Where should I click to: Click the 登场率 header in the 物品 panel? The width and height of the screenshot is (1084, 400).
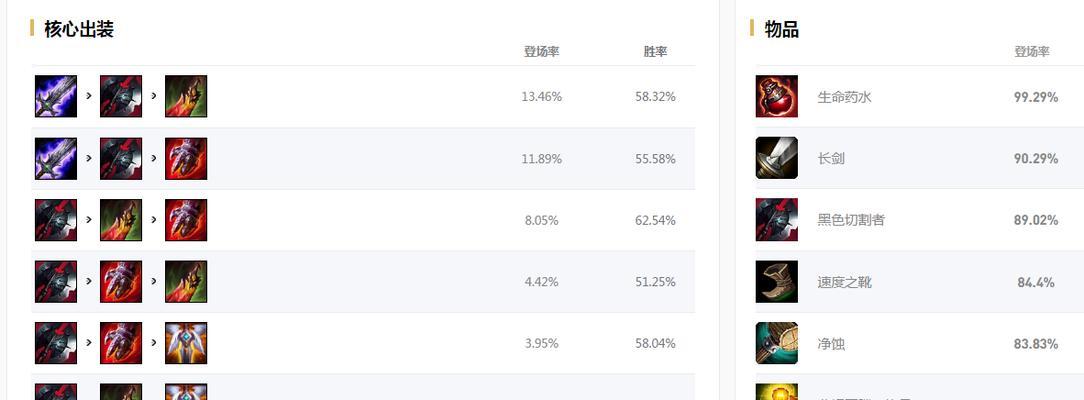pyautogui.click(x=1031, y=52)
